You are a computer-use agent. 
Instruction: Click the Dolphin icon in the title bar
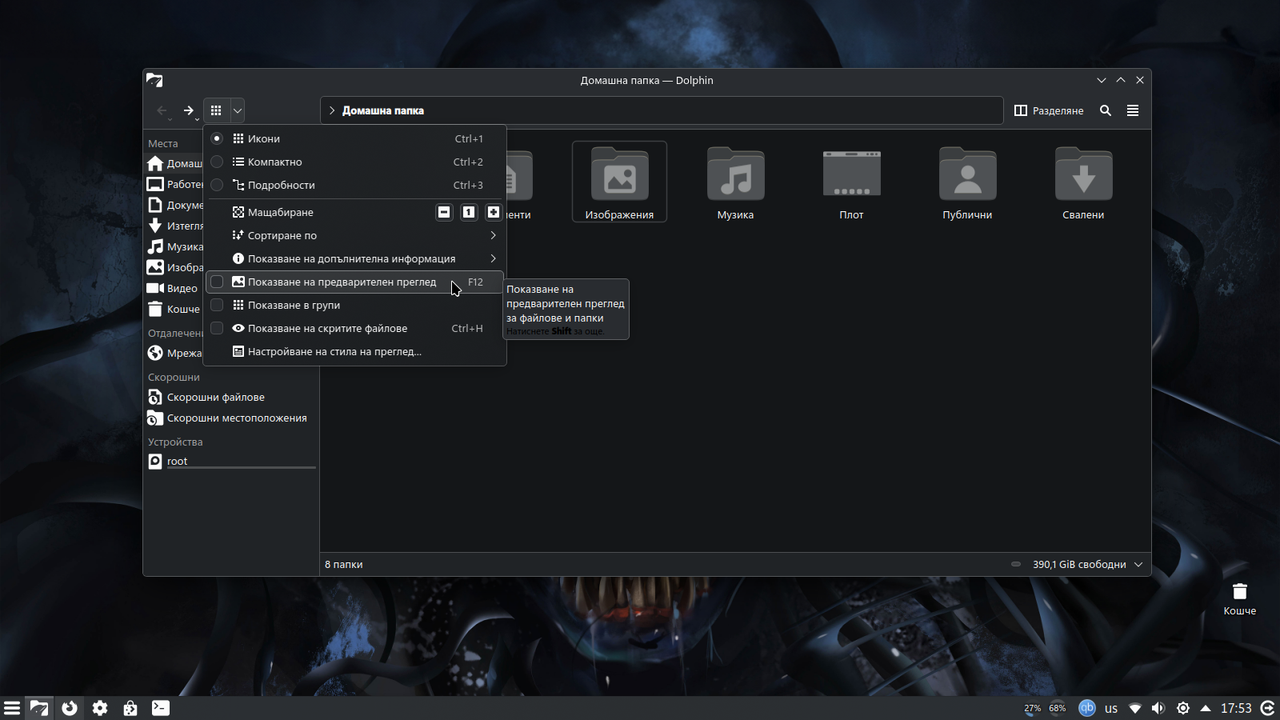(154, 80)
